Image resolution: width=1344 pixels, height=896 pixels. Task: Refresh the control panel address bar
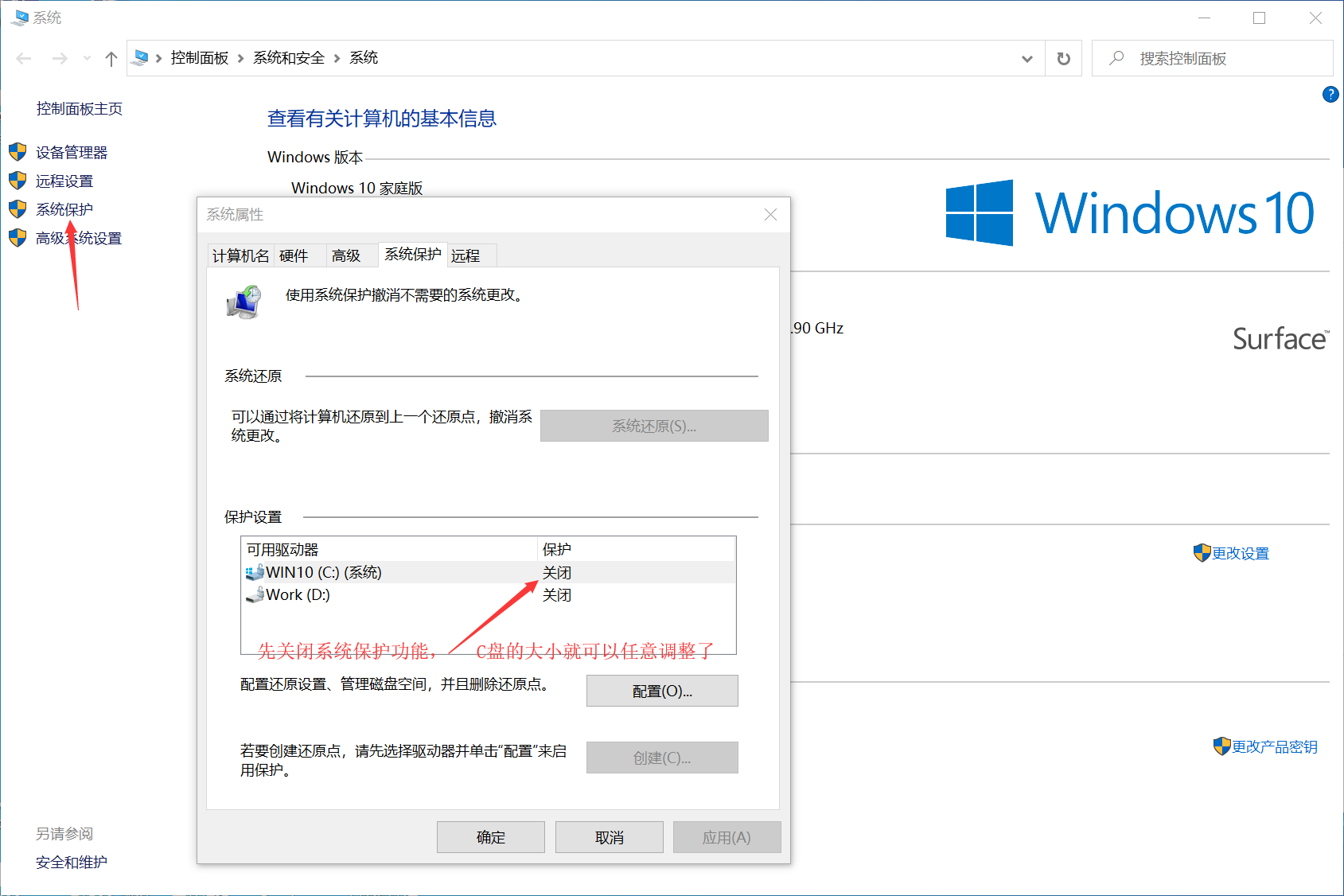tap(1063, 59)
